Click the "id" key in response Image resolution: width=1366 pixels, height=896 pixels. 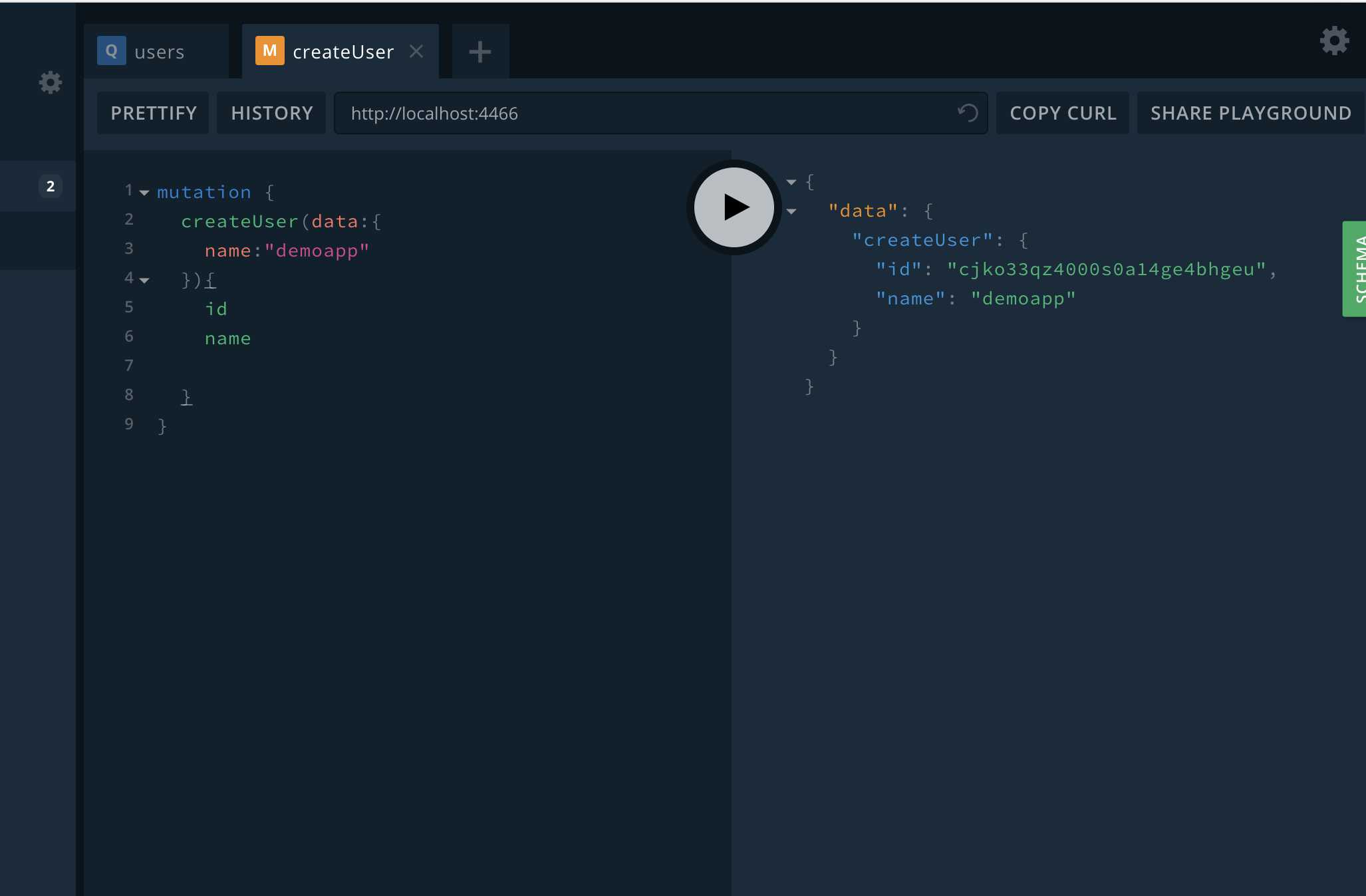[x=898, y=269]
